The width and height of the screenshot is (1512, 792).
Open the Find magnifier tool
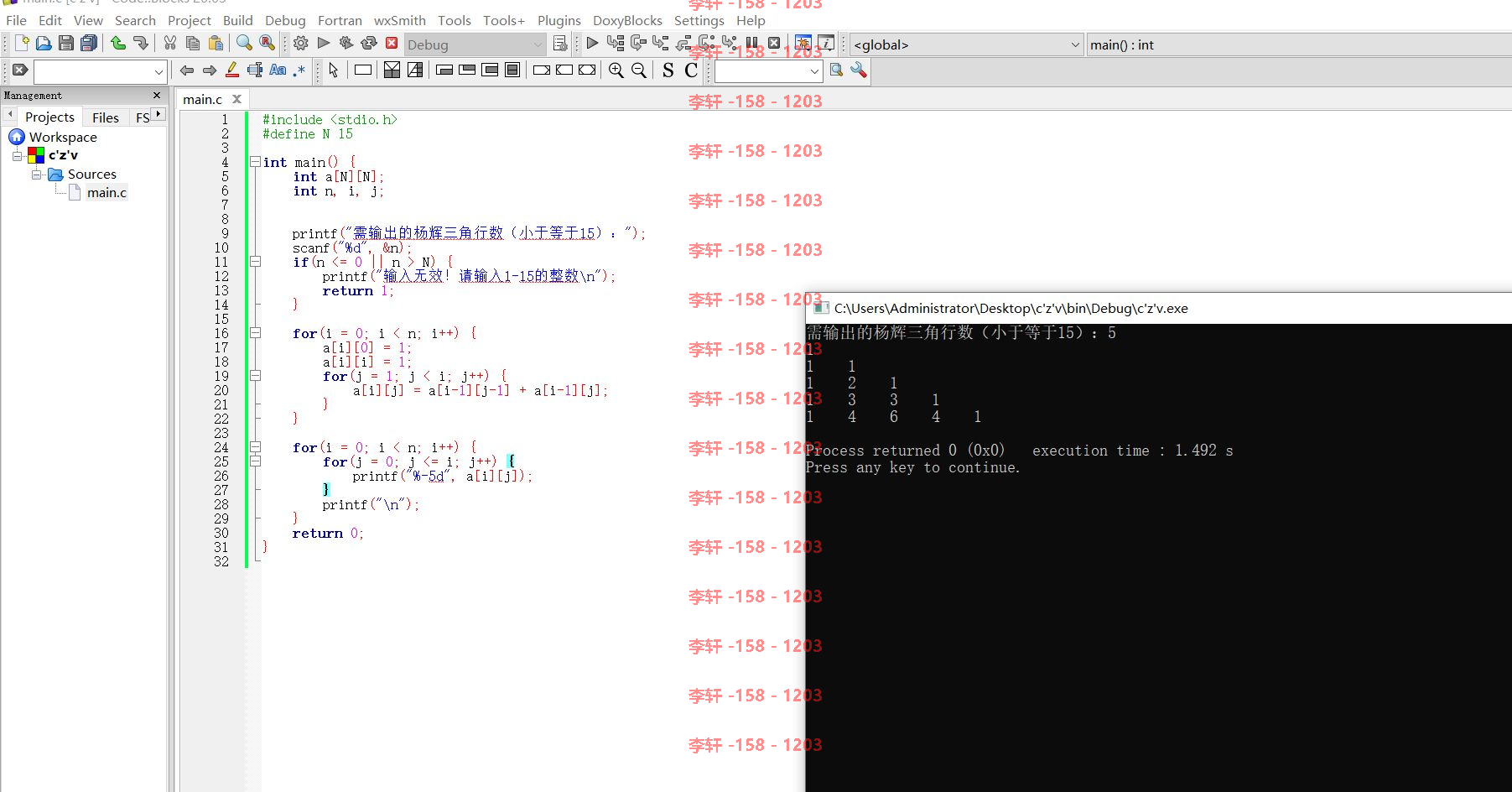244,43
